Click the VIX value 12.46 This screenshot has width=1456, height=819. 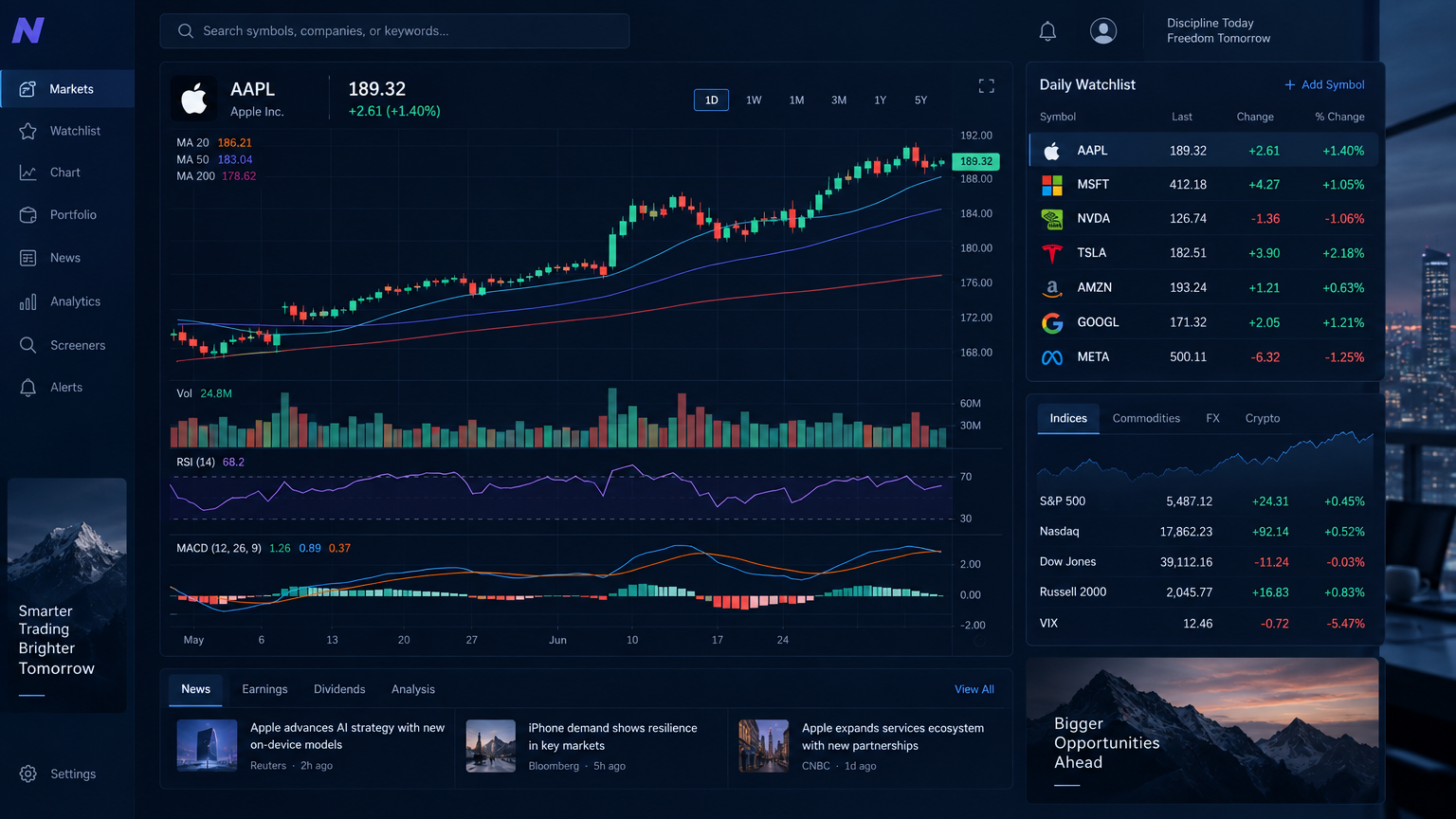(1197, 623)
